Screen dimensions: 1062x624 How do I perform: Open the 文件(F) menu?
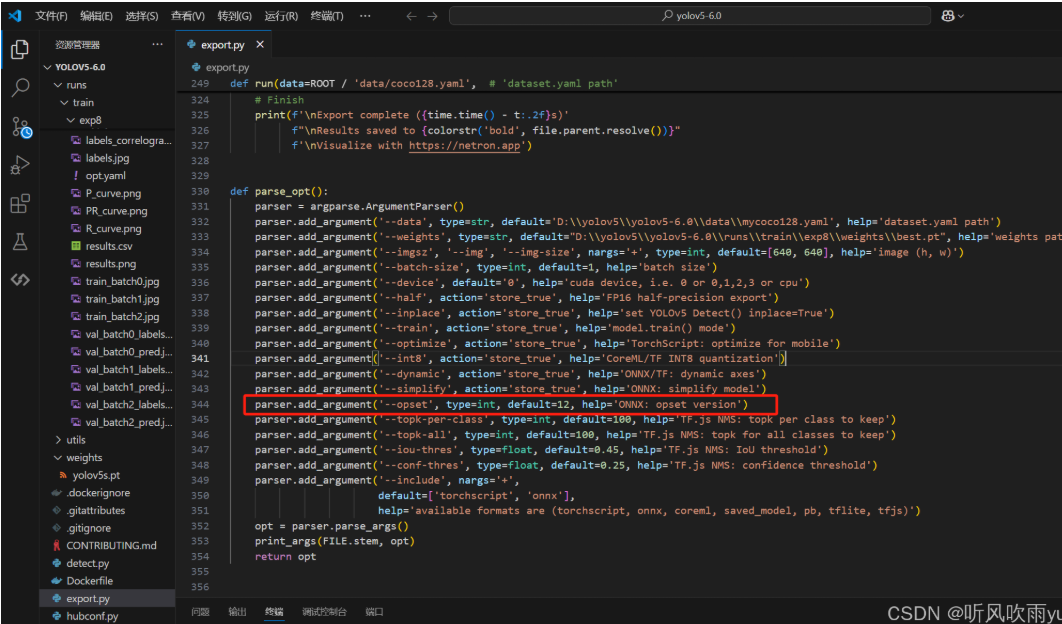51,16
